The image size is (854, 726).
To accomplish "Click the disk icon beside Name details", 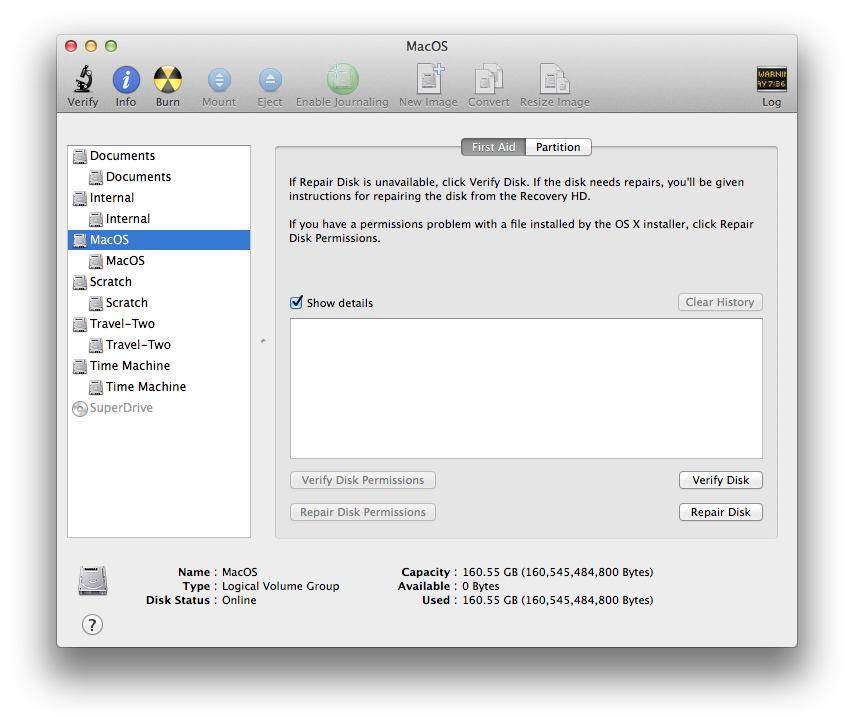I will 93,581.
